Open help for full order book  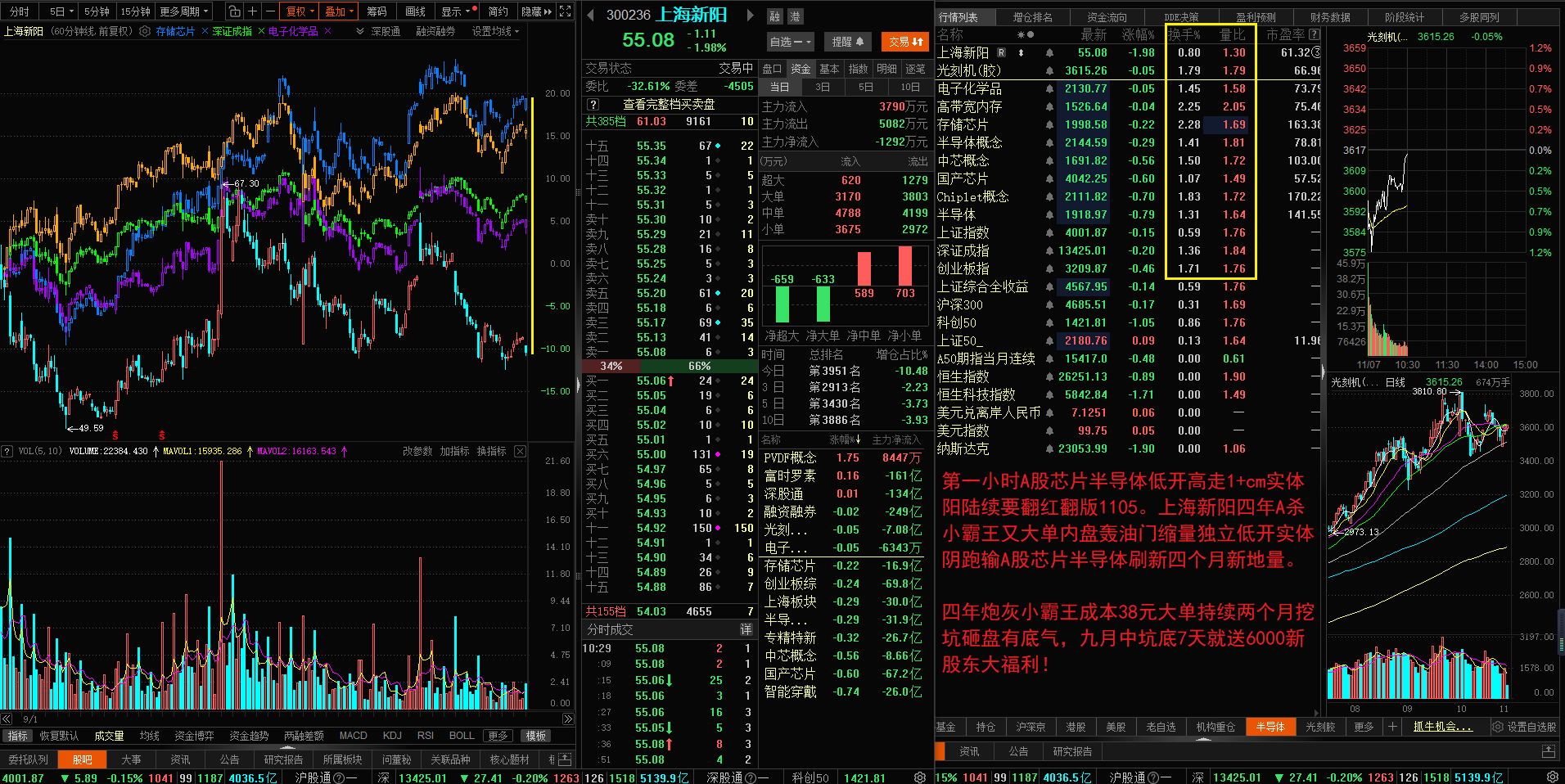pos(593,104)
